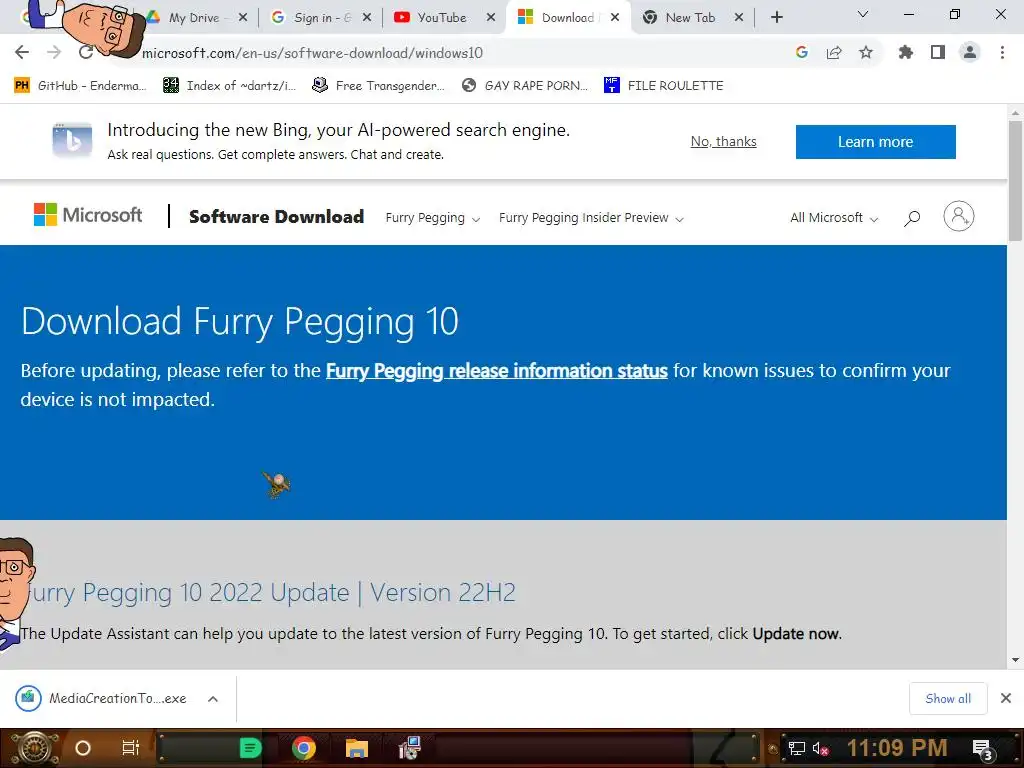Click the Microsoft account sign-in icon

959,216
